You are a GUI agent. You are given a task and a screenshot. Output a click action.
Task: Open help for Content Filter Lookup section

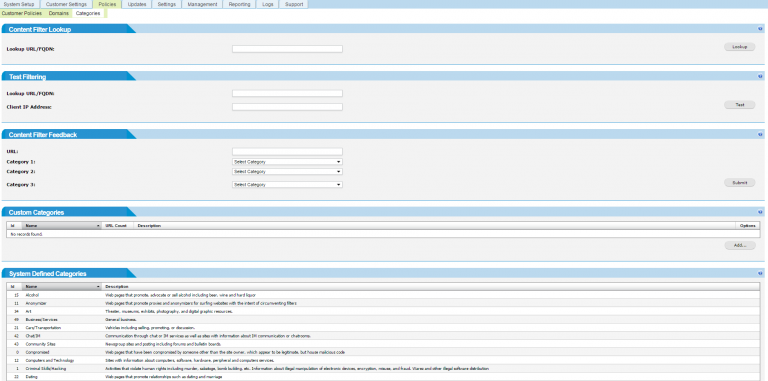pyautogui.click(x=760, y=29)
